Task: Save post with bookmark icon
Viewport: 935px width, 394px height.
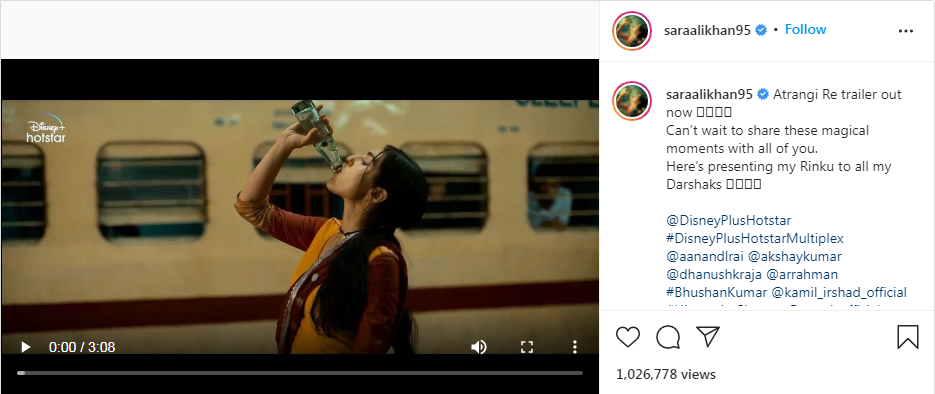Action: [908, 337]
